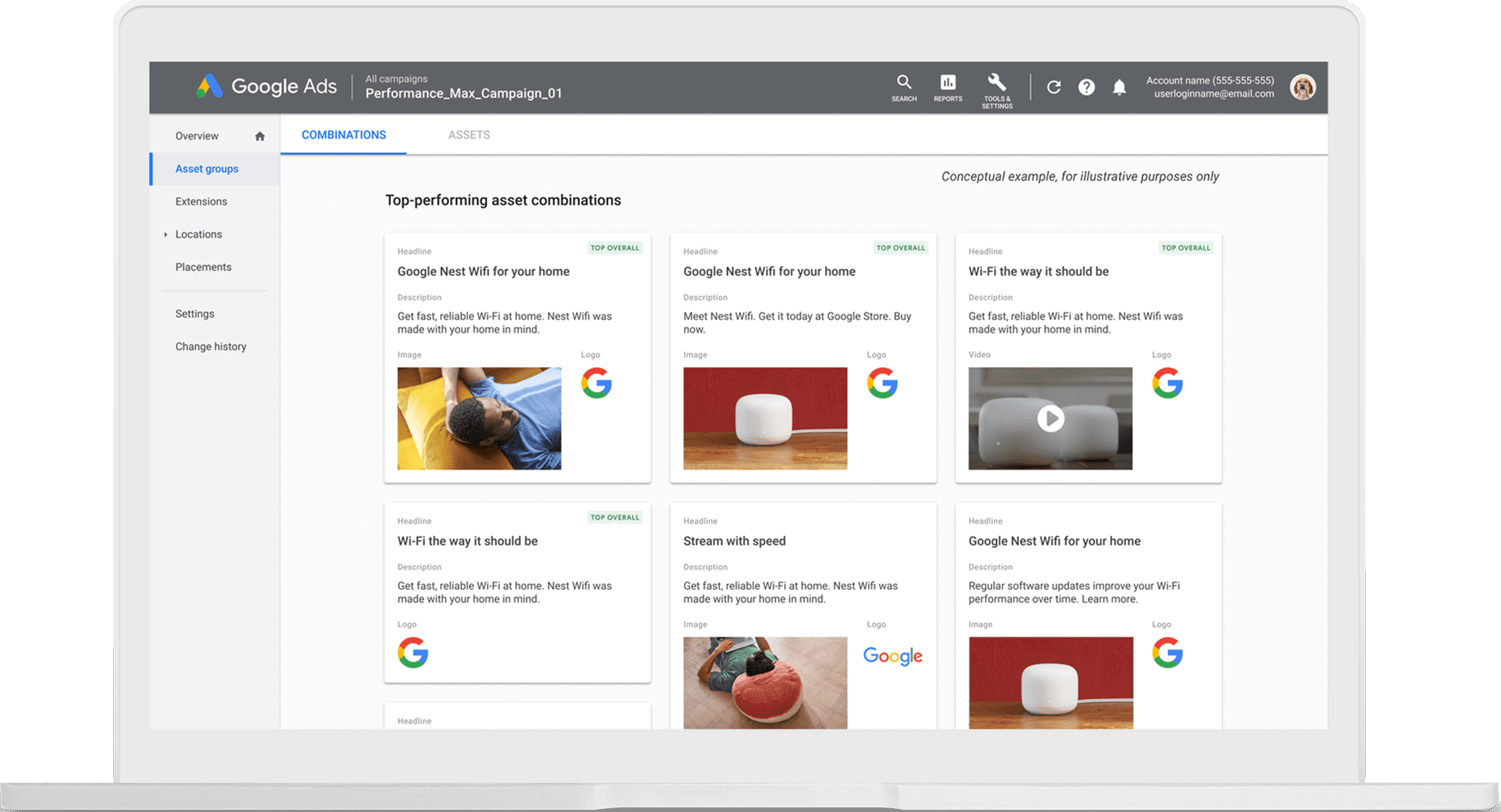Open Change history page
The image size is (1501, 812).
tap(210, 346)
